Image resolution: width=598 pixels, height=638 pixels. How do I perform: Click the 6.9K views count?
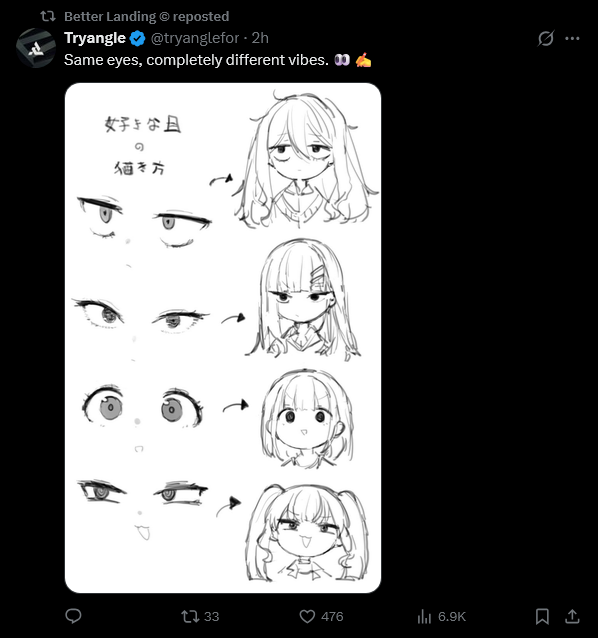click(452, 616)
